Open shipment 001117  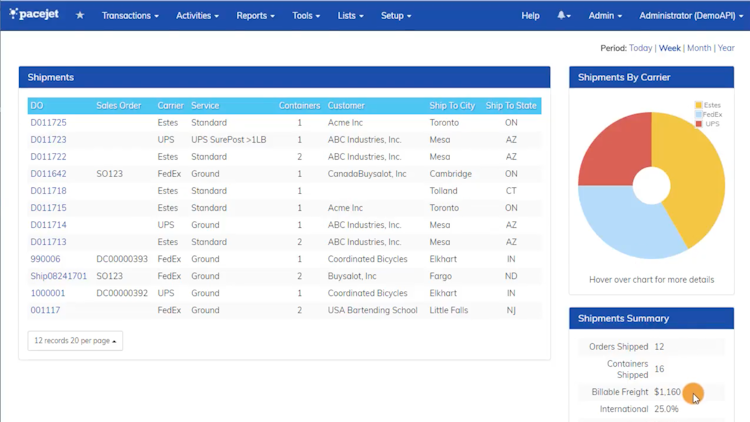45,310
